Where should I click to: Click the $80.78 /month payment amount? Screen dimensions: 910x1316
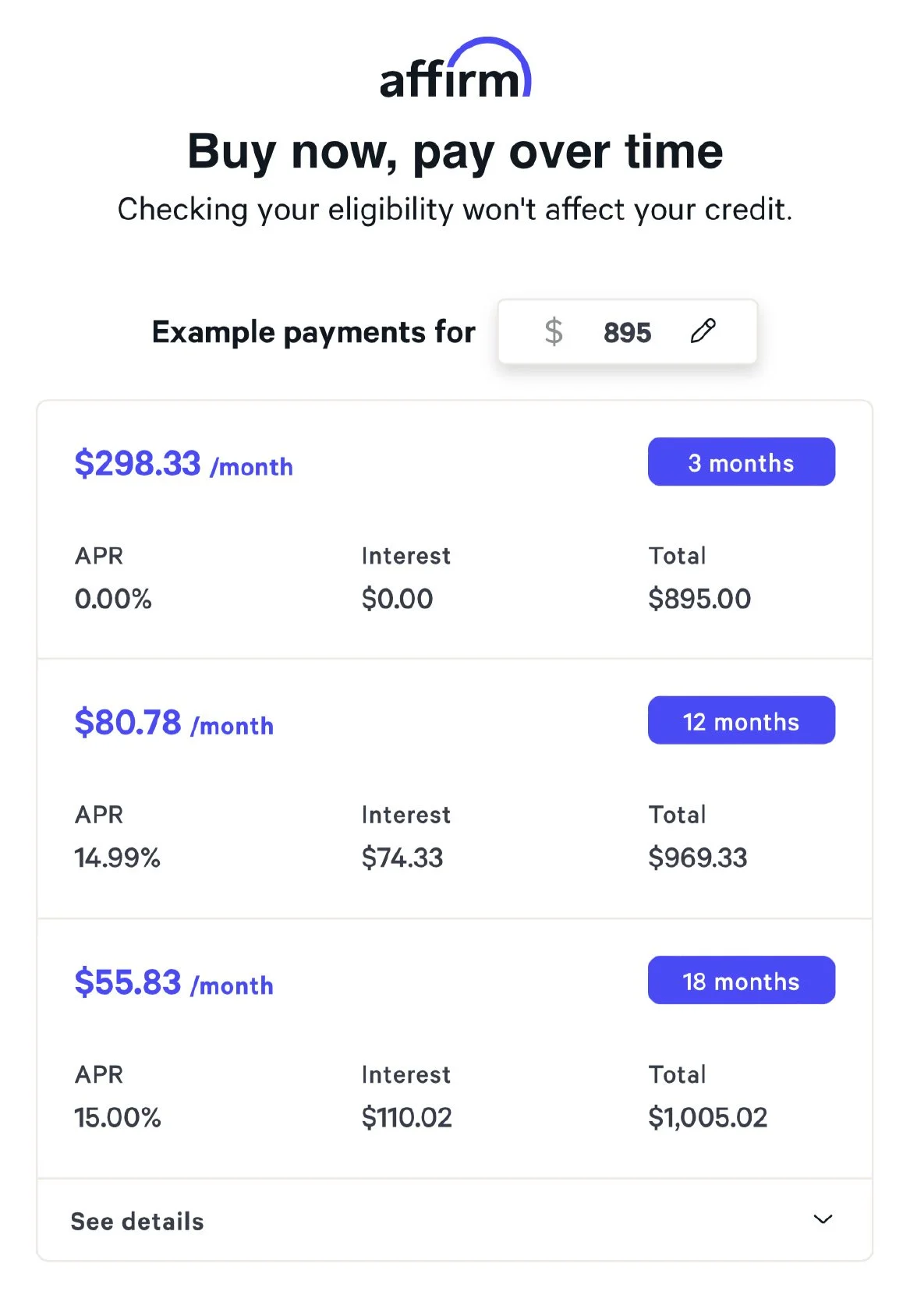click(x=174, y=723)
